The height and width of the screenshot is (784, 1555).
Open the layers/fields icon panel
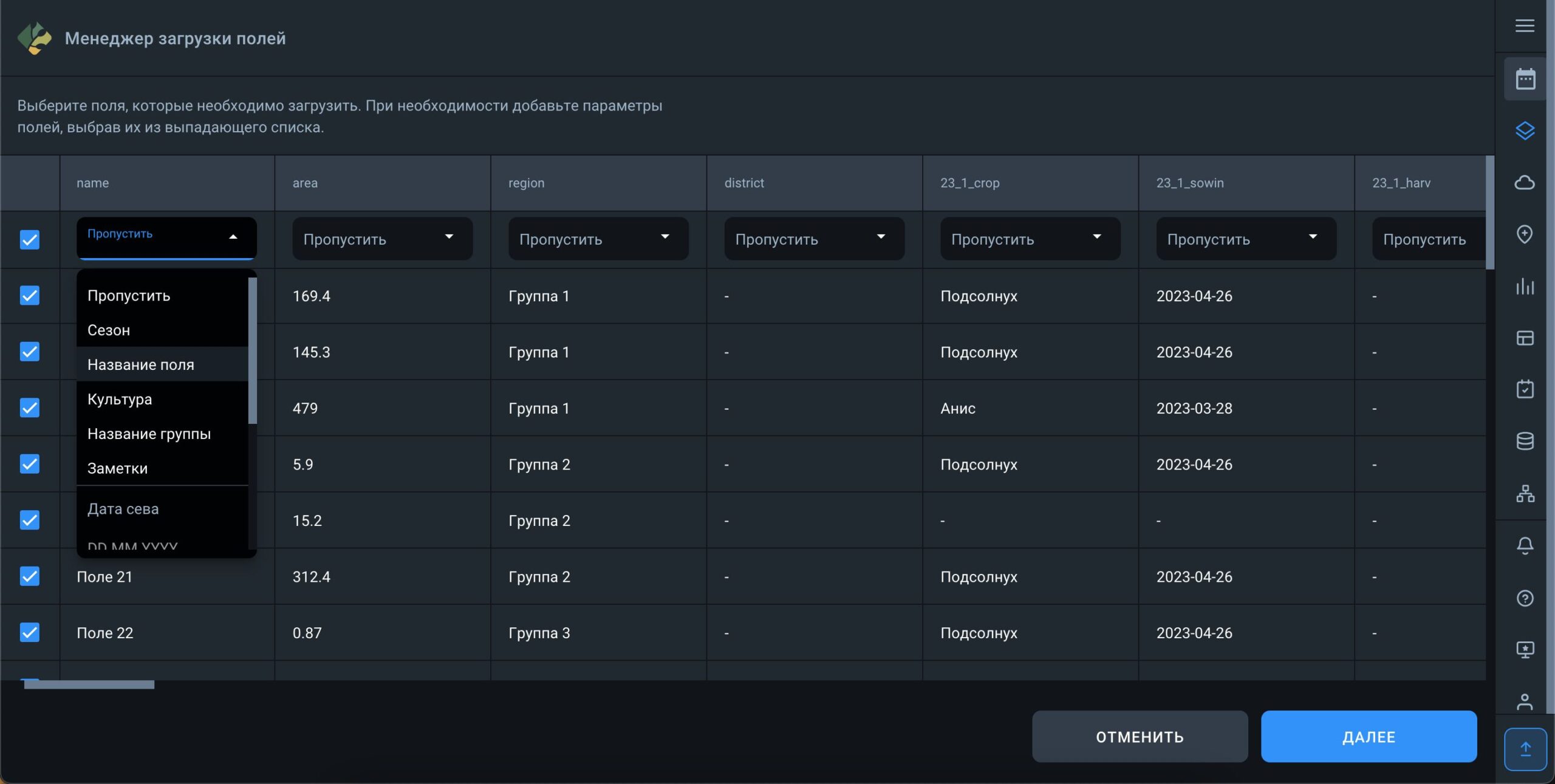point(1525,131)
